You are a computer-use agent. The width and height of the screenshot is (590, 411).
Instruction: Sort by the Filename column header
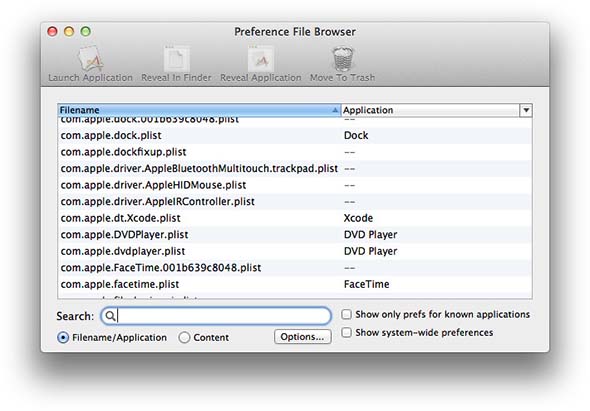[x=199, y=110]
